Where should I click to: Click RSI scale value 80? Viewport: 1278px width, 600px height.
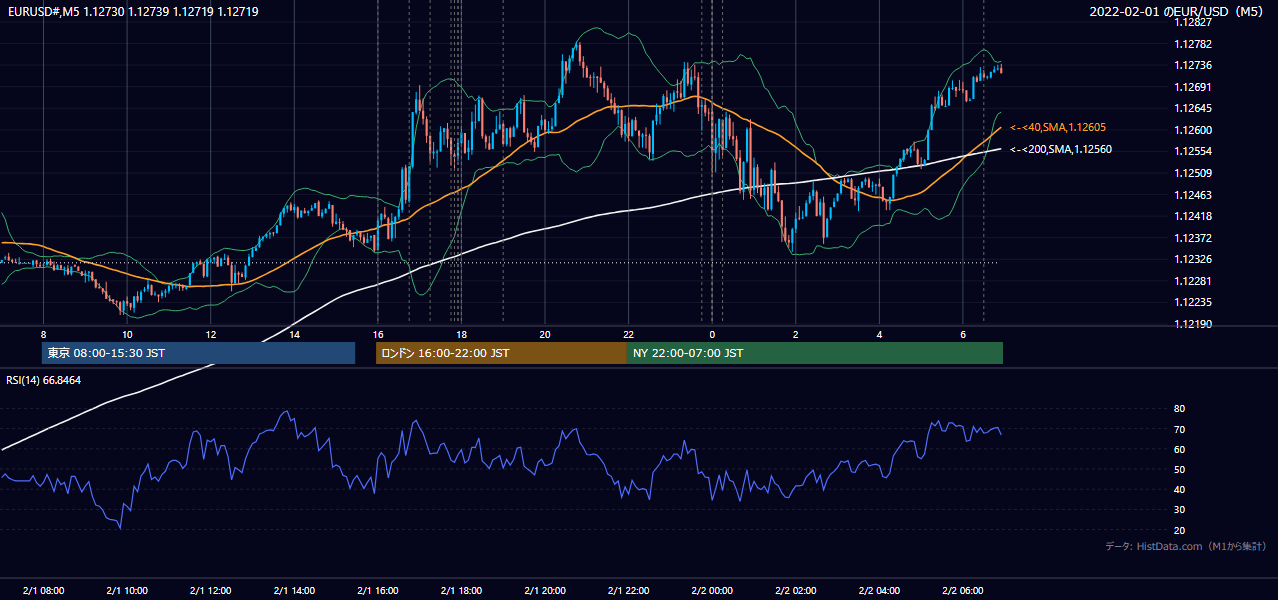(1179, 409)
